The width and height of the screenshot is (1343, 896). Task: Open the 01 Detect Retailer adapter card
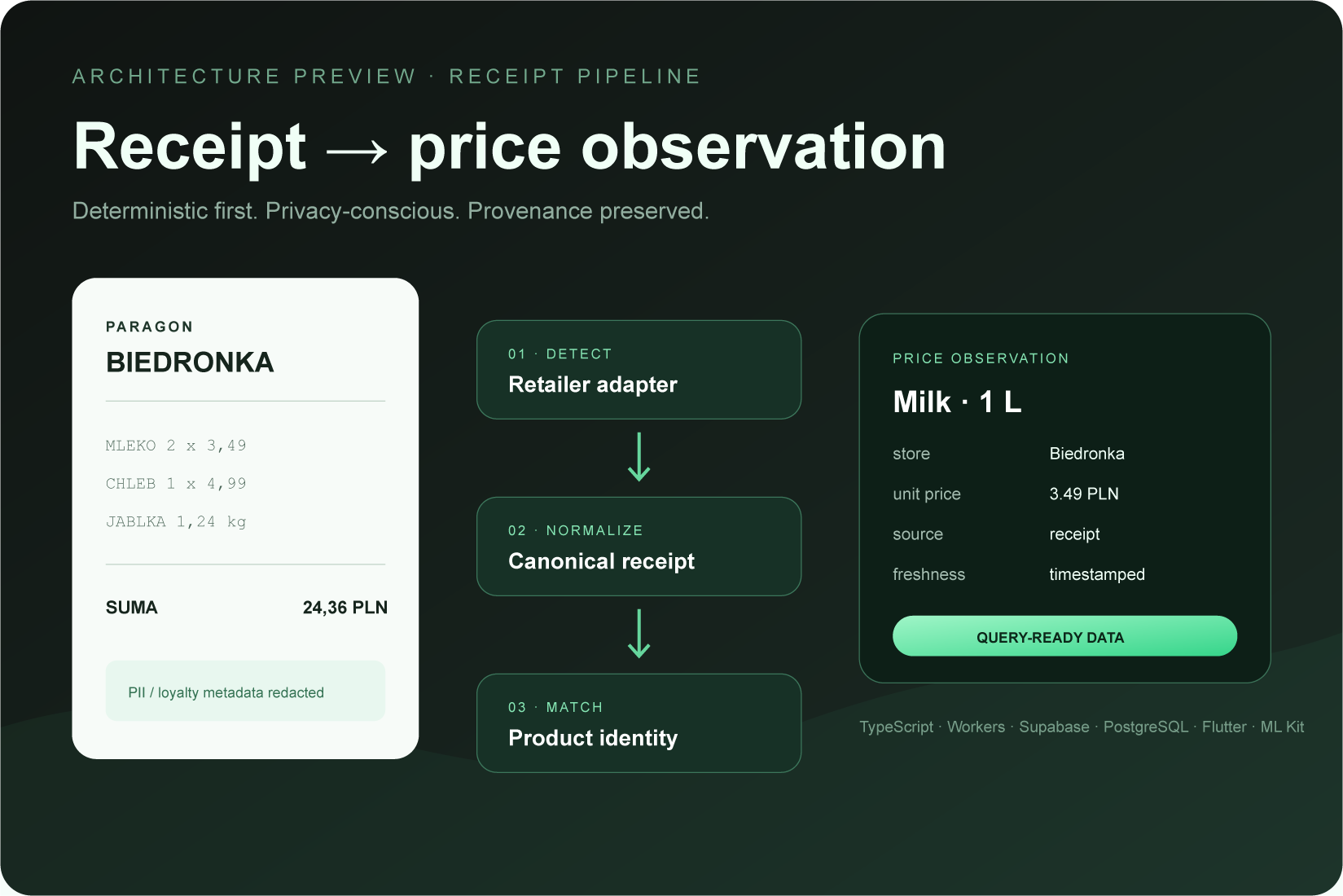click(639, 370)
